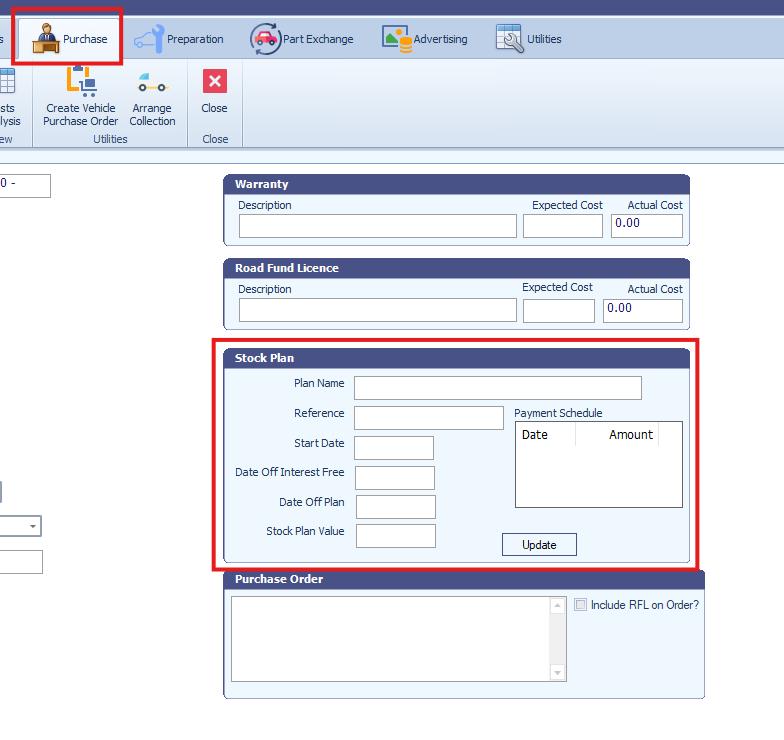Click Road Fund Licence Expected Cost field

pyautogui.click(x=558, y=311)
